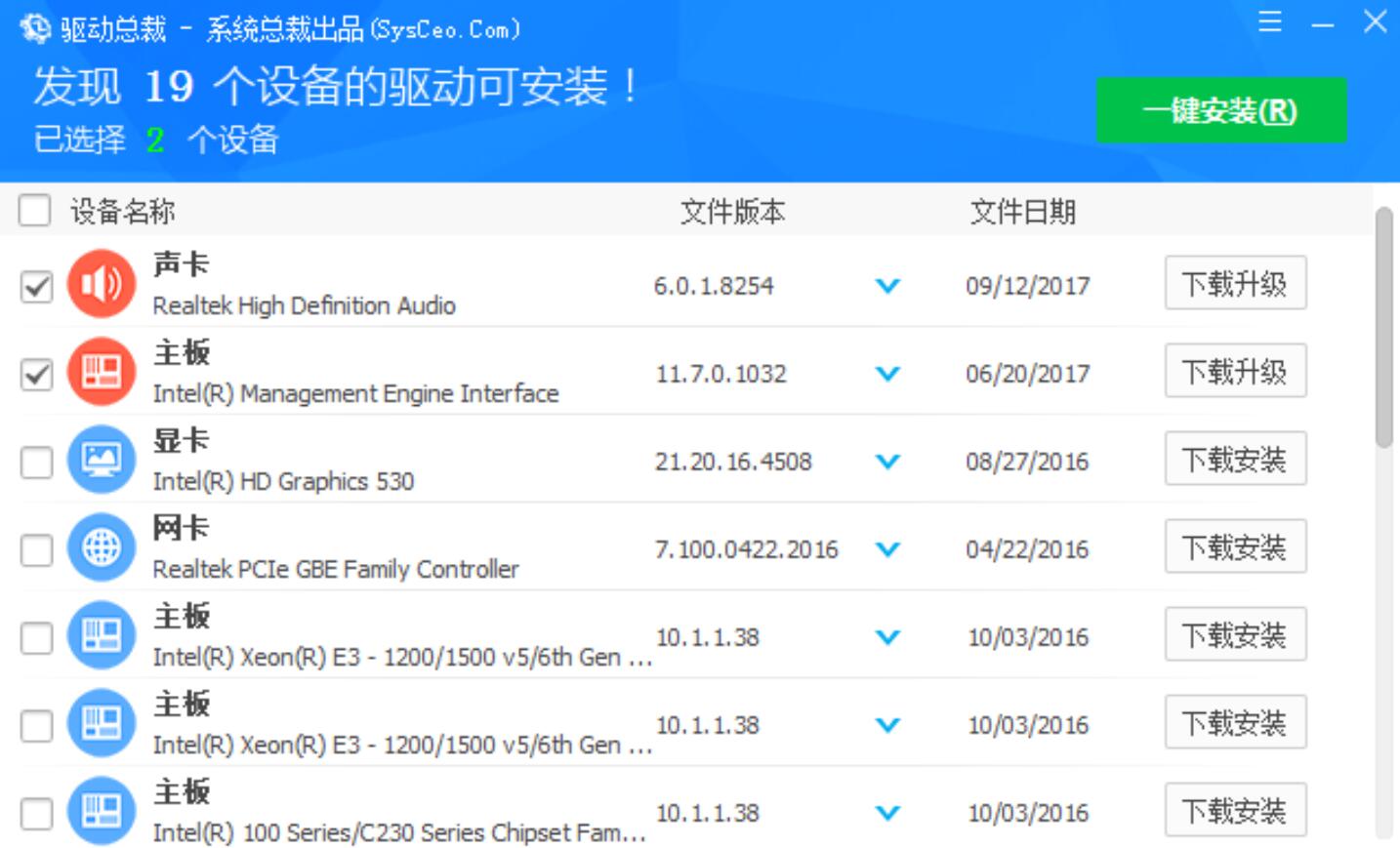1400x848 pixels.
Task: Close the 驱动总裁 window
Action: point(1375,21)
